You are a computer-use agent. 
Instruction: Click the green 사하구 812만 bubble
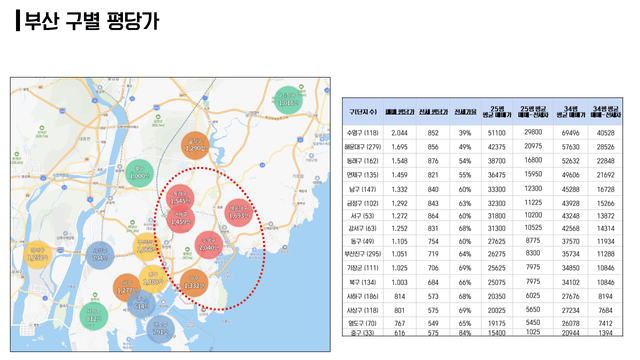pos(93,316)
